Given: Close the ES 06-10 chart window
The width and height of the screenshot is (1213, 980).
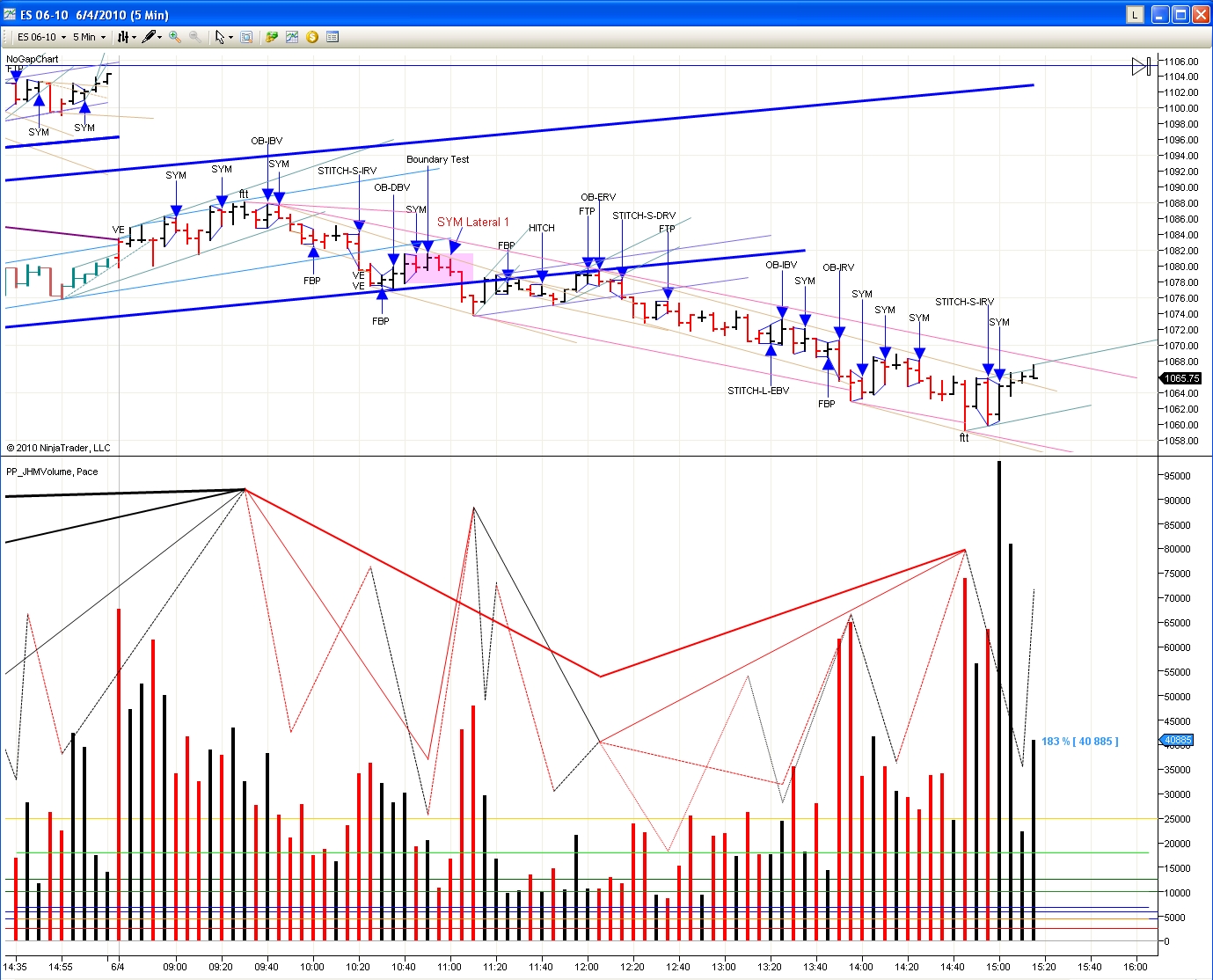Looking at the screenshot, I should click(x=1201, y=14).
